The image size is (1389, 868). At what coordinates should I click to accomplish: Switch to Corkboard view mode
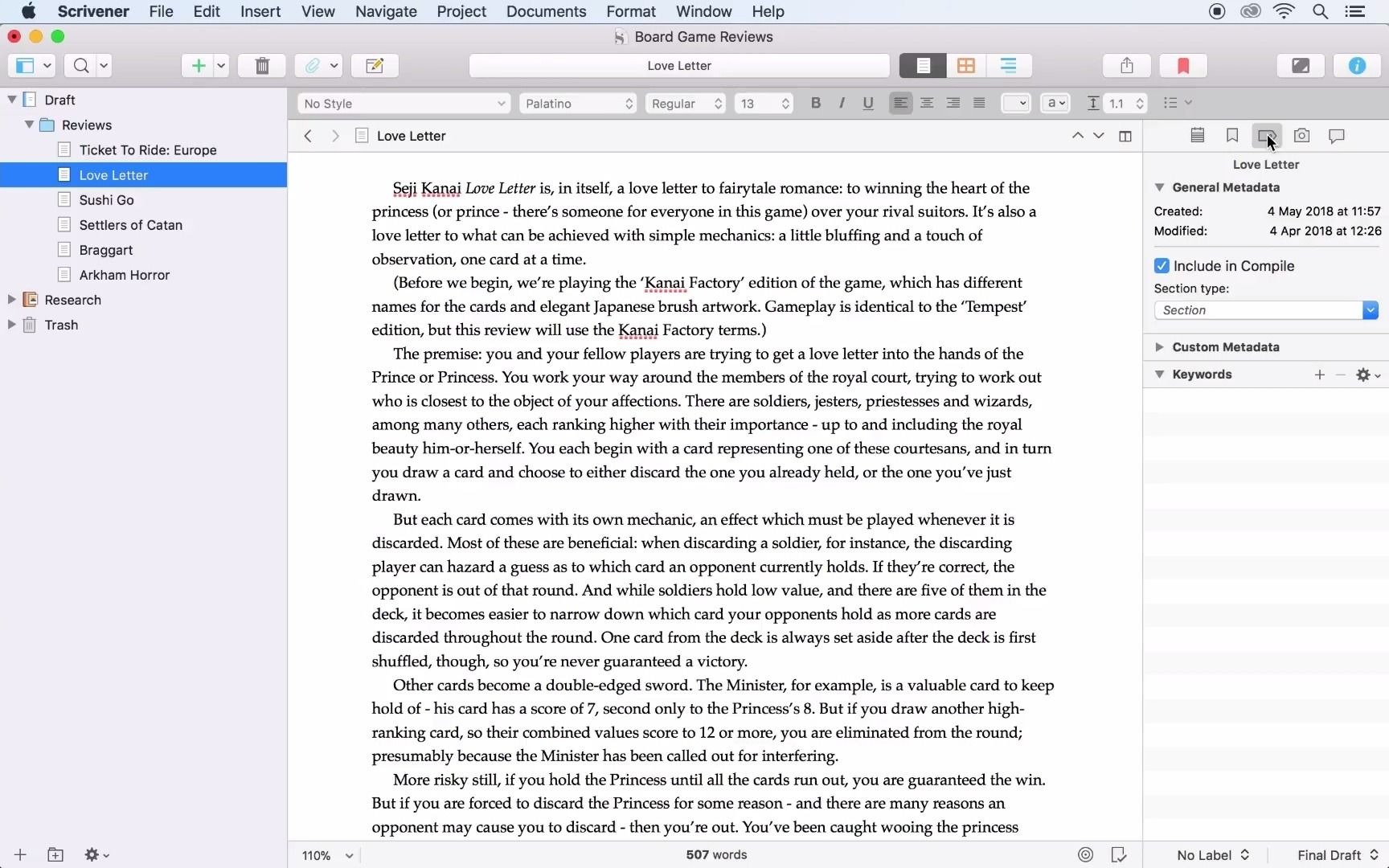[x=966, y=66]
